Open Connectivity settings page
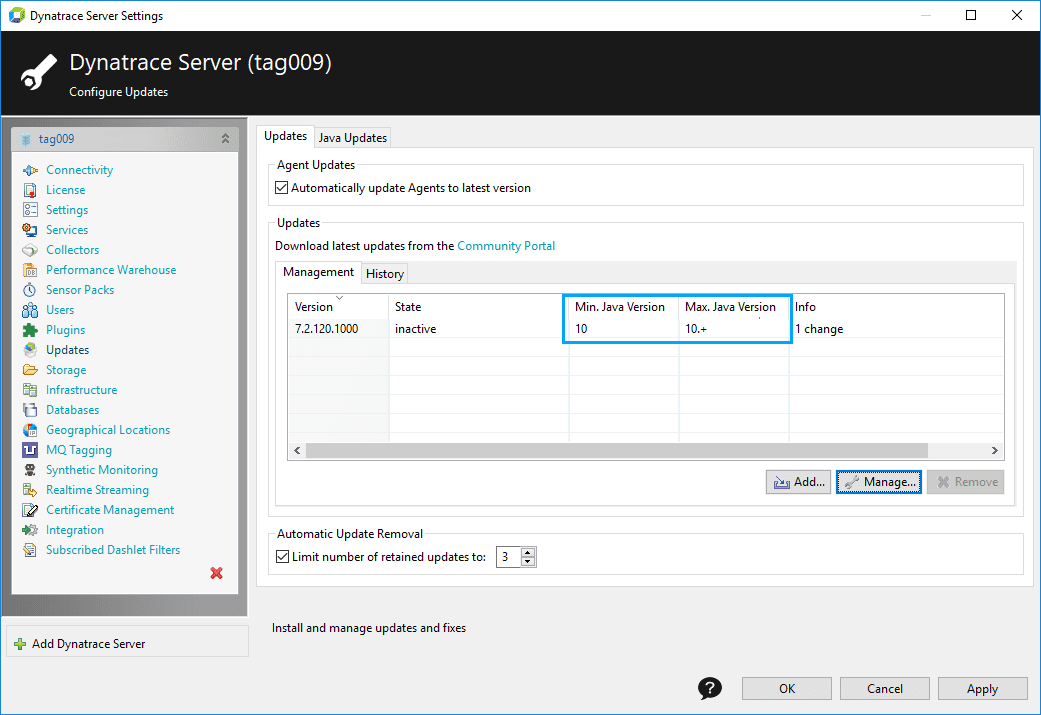1041x715 pixels. (x=80, y=170)
